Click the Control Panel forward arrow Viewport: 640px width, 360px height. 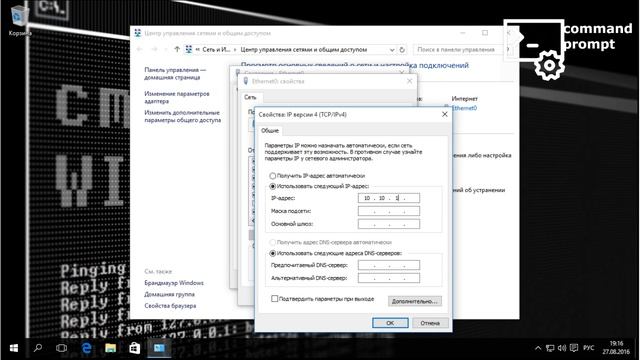coord(154,49)
